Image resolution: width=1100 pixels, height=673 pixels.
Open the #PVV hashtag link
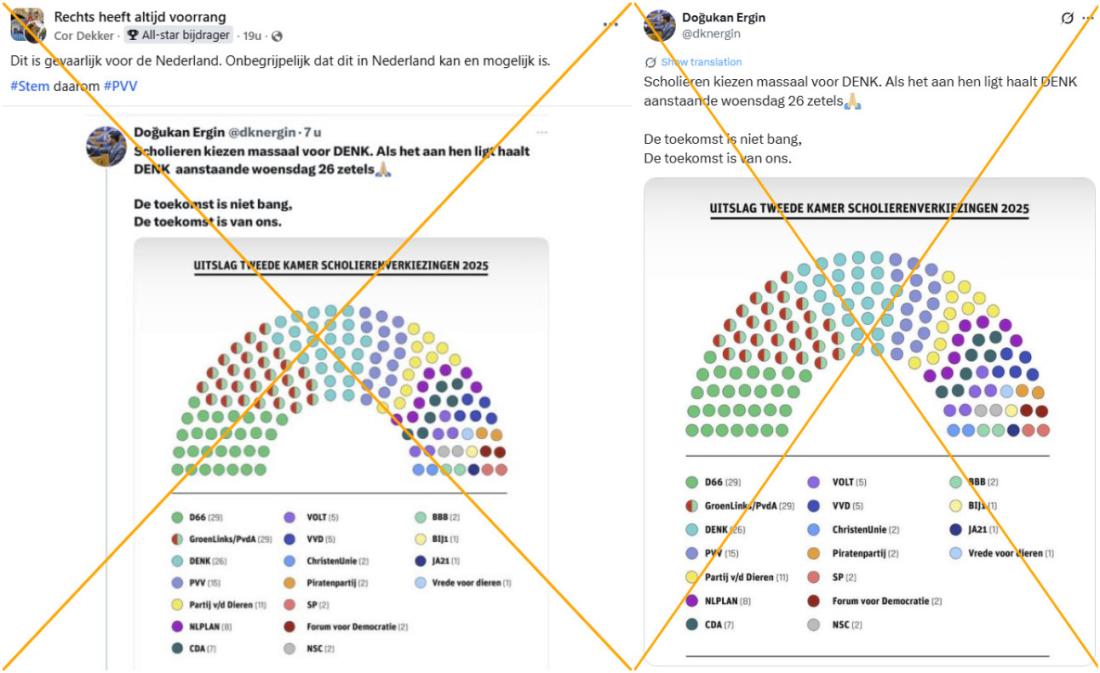coord(120,86)
